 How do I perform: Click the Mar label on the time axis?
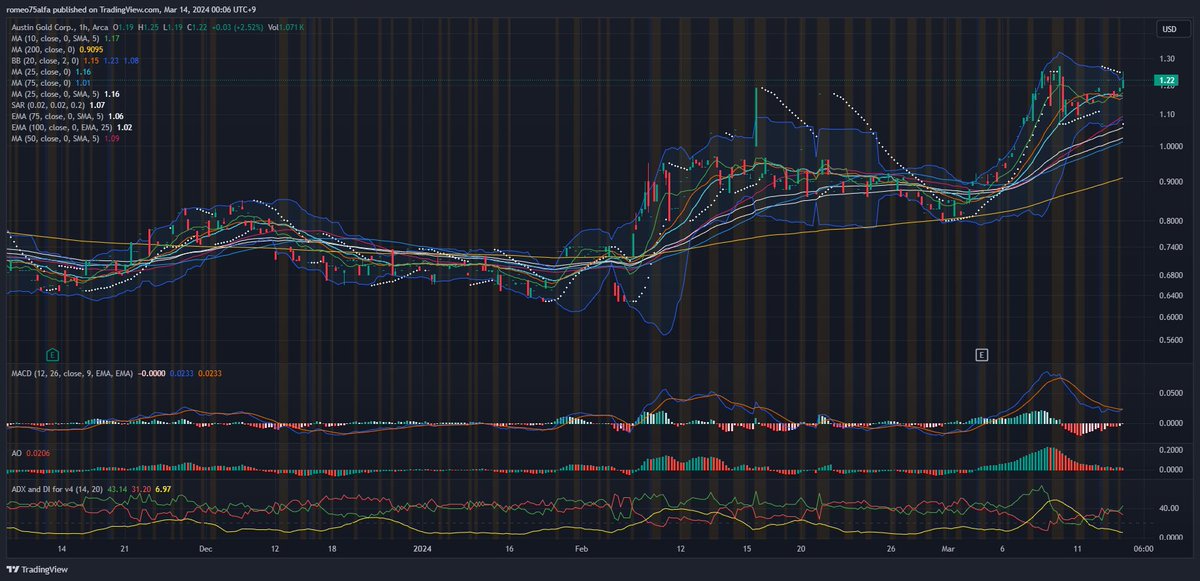[x=946, y=549]
